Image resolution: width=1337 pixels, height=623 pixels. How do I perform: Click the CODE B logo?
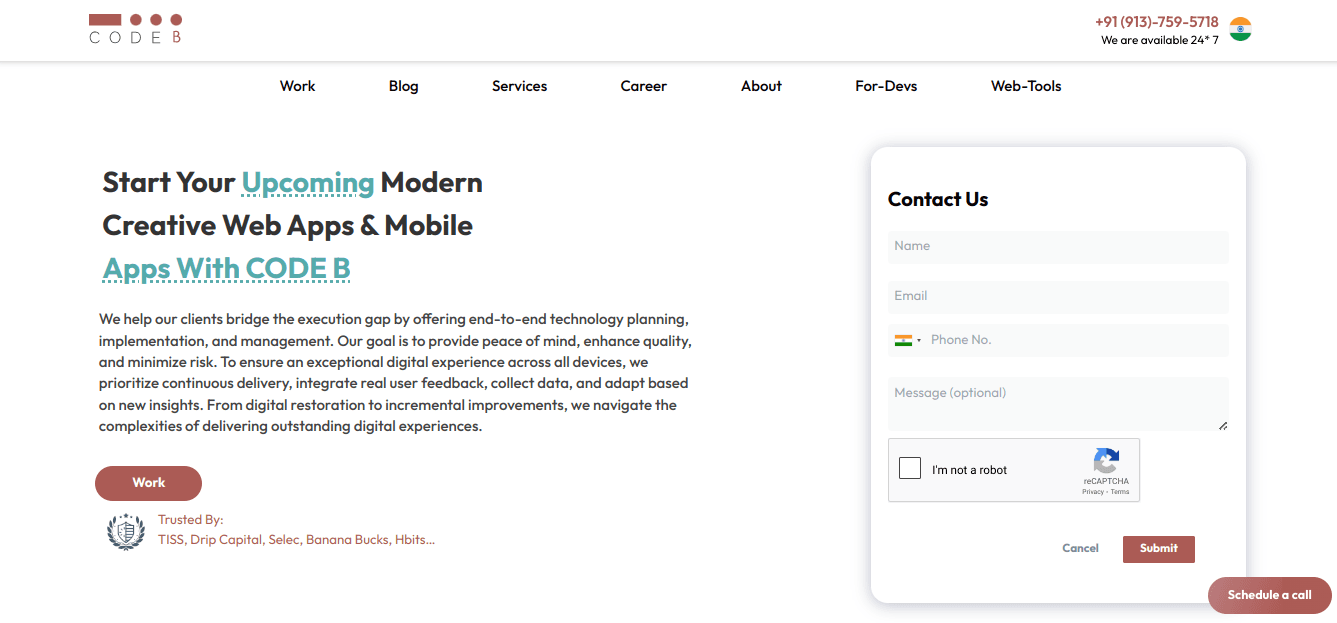[134, 29]
